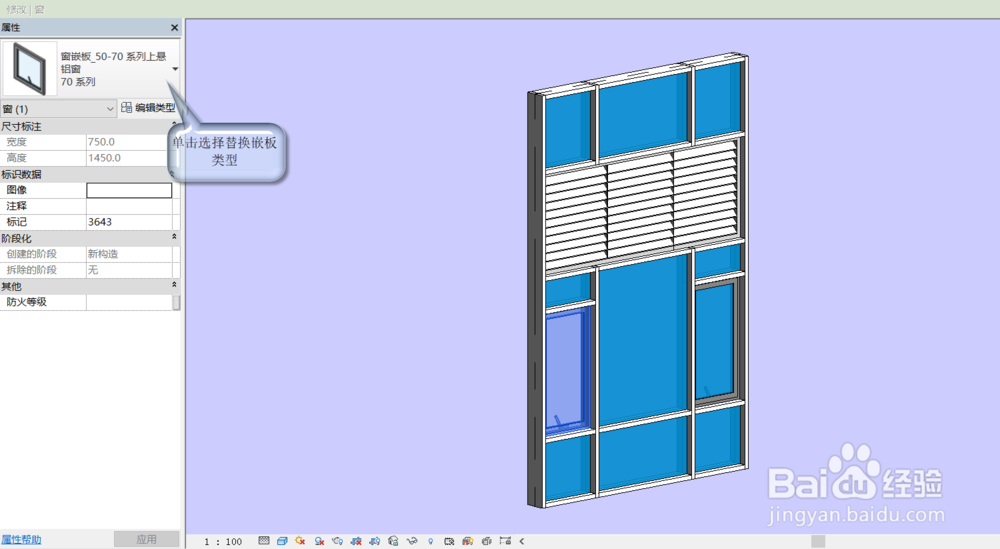This screenshot has width=1000, height=549.
Task: Toggle Reveal Hidden Elements lightbulb icon
Action: [430, 541]
